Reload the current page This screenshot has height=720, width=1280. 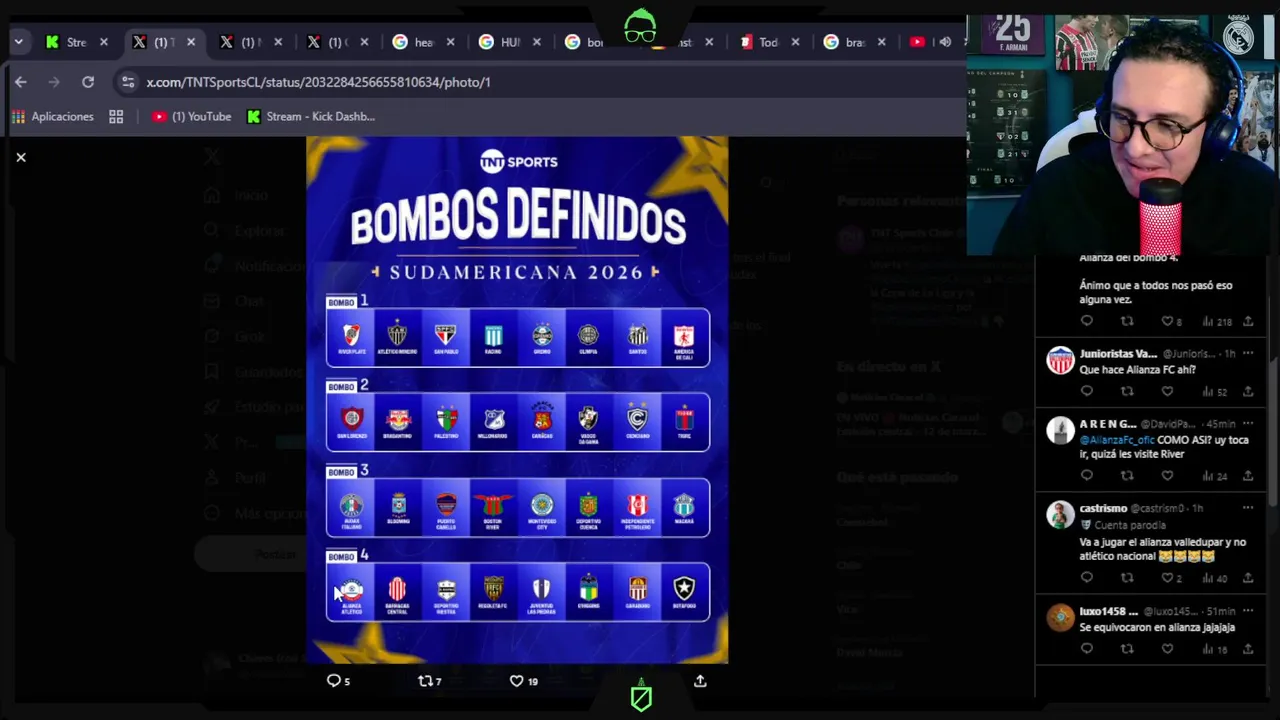(88, 82)
